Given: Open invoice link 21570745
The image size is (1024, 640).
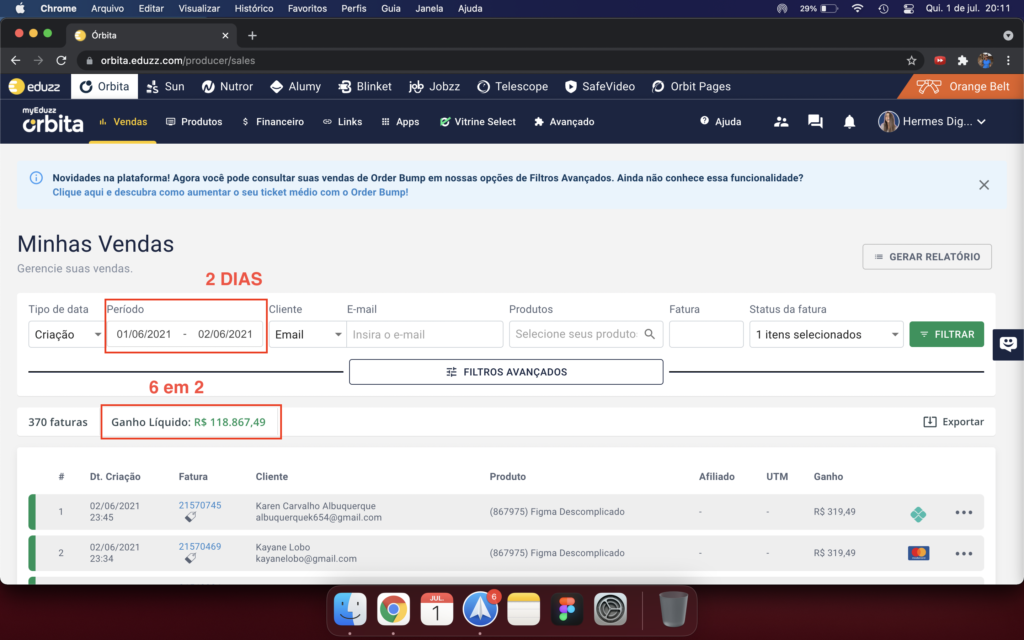Looking at the screenshot, I should point(200,505).
